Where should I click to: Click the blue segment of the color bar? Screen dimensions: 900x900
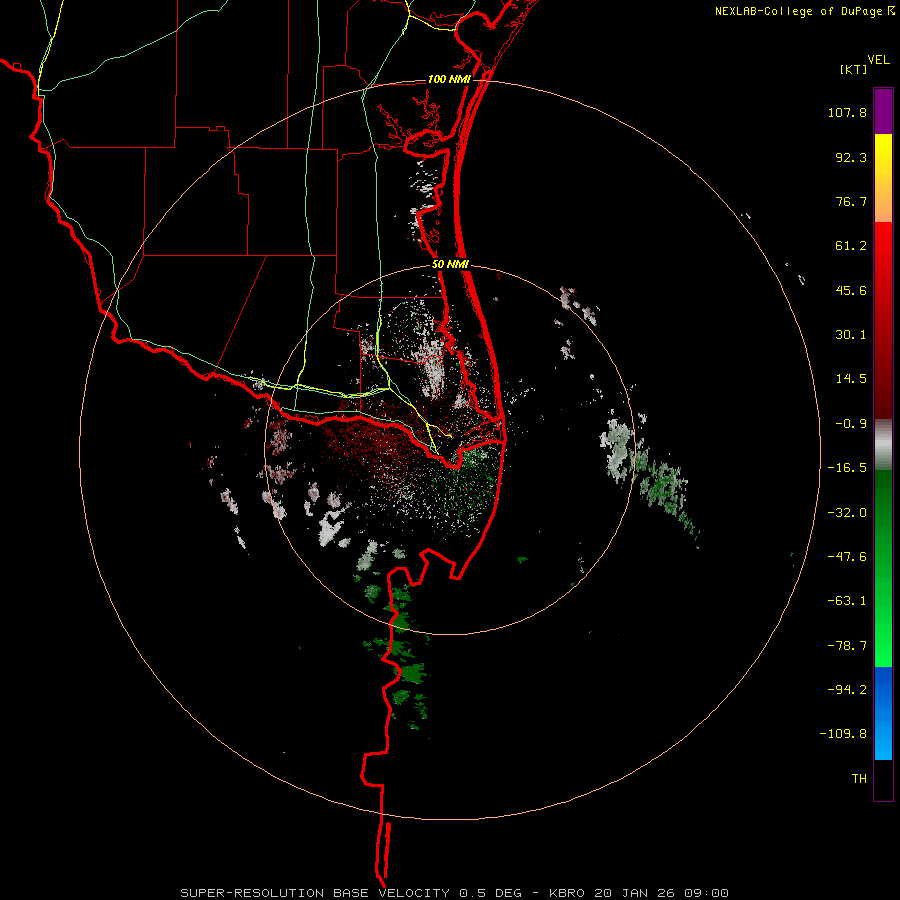pos(883,713)
